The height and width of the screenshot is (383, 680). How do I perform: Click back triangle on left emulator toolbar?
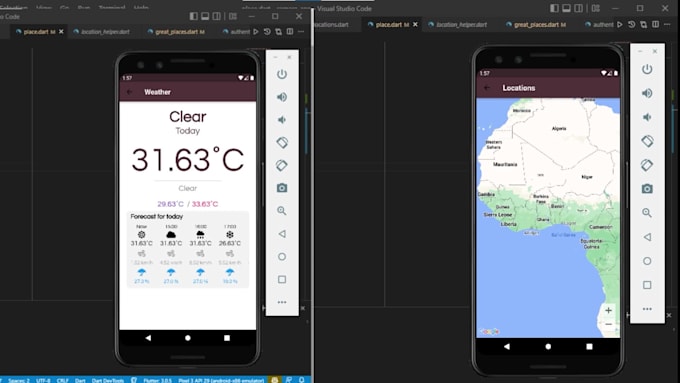pyautogui.click(x=282, y=234)
